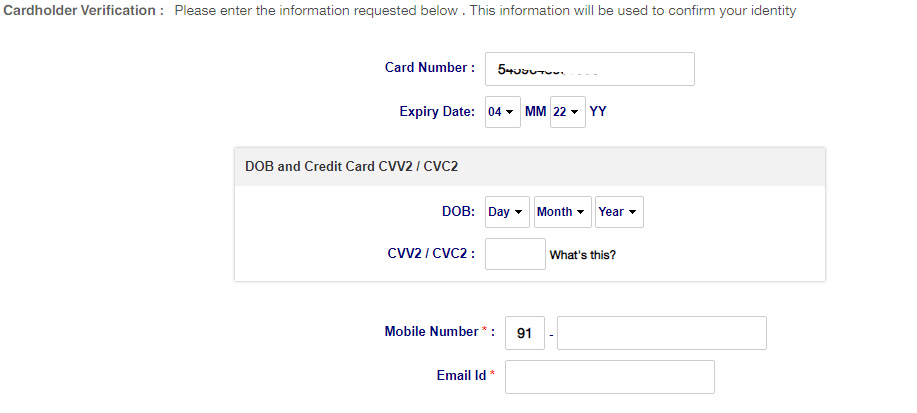
Task: Click the "Cardholder Verification" heading text
Action: pyautogui.click(x=83, y=11)
